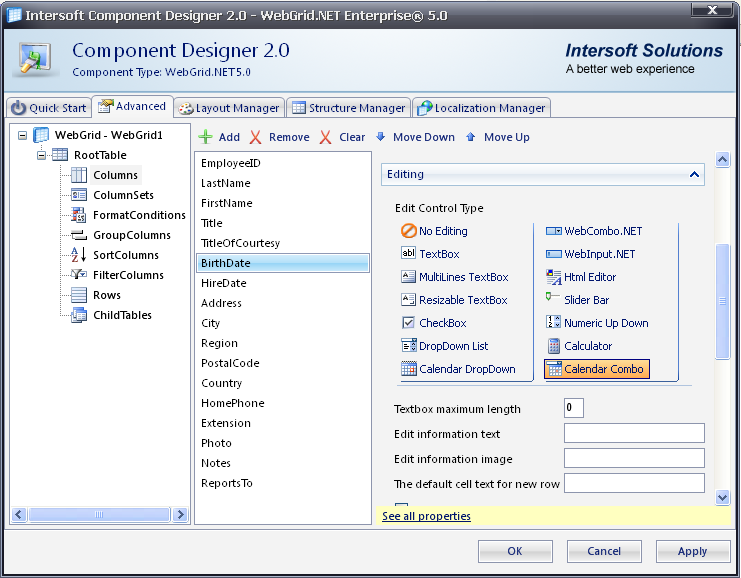741x578 pixels.
Task: Switch to the Advanced tab
Action: (132, 106)
